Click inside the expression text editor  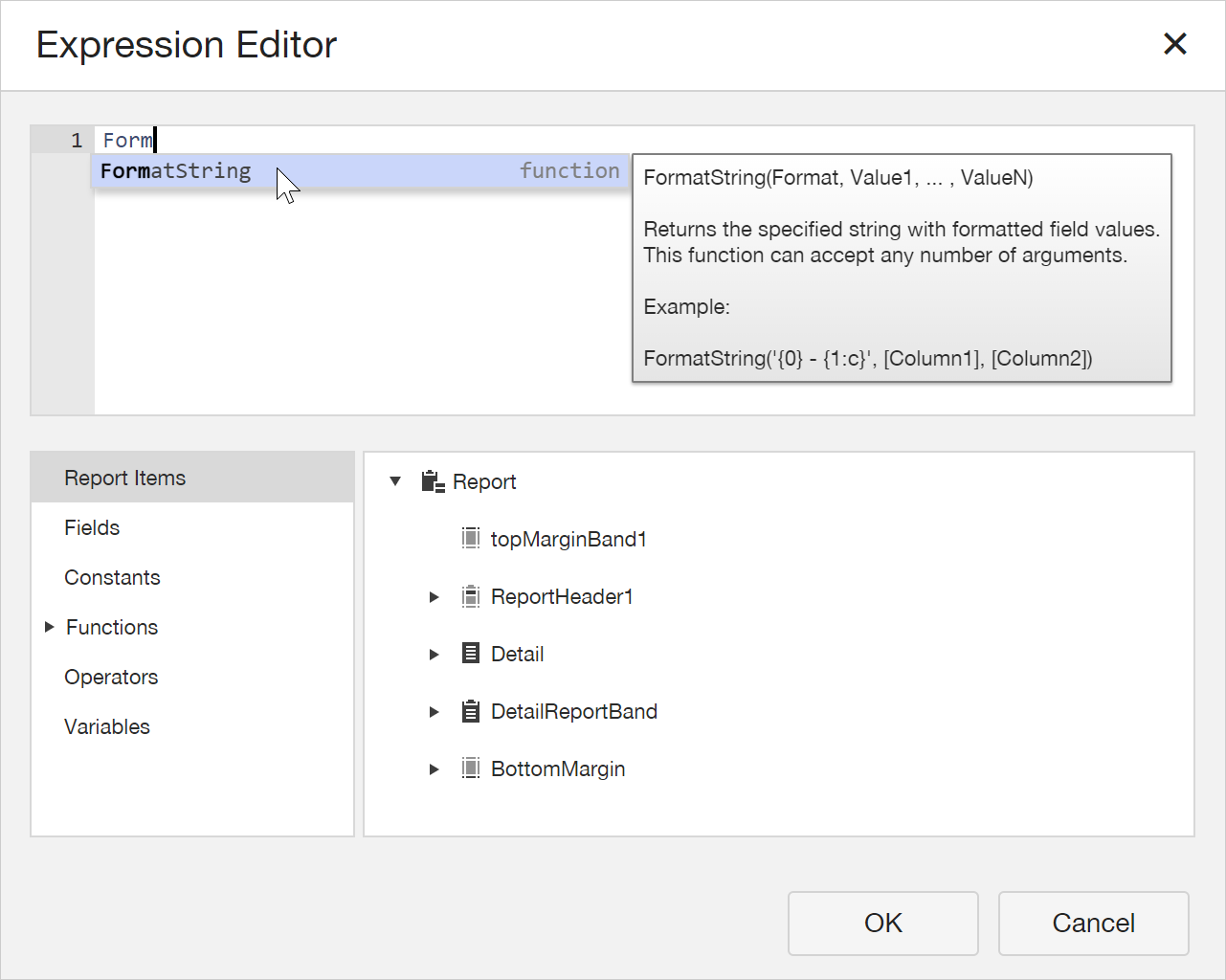click(x=364, y=306)
